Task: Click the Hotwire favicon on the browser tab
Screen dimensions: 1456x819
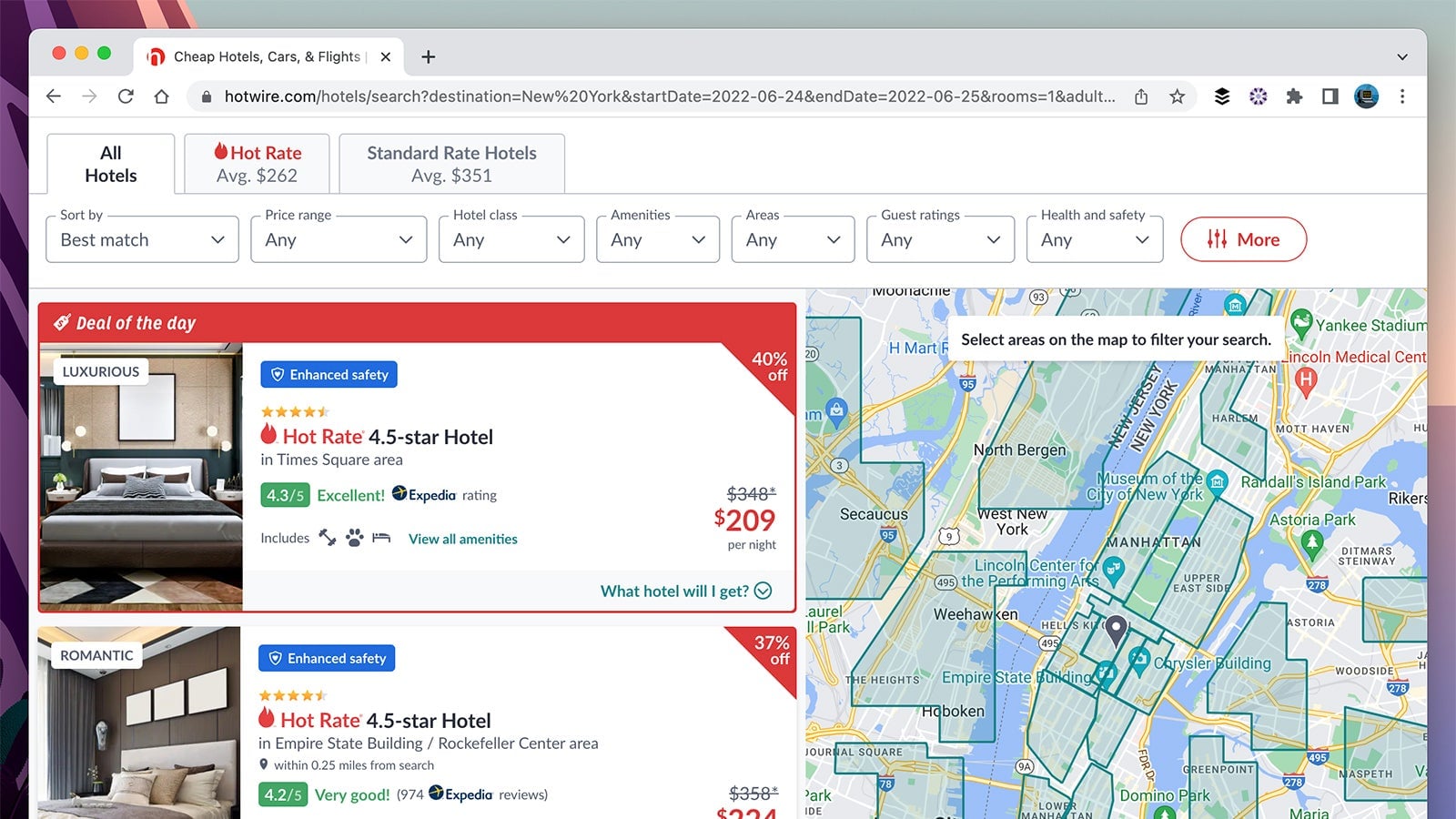Action: coord(157,56)
